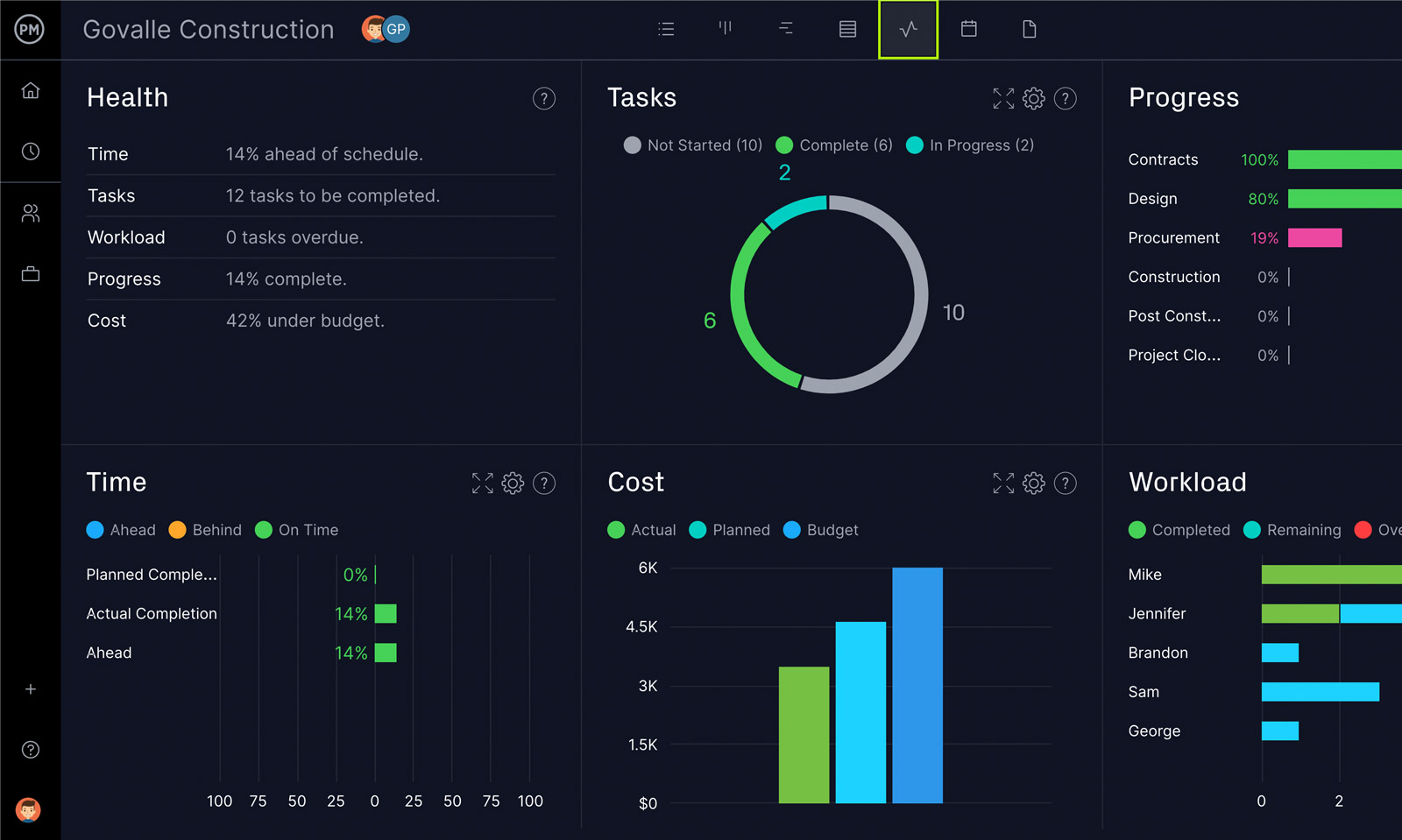Select the team members icon in sidebar

point(31,213)
